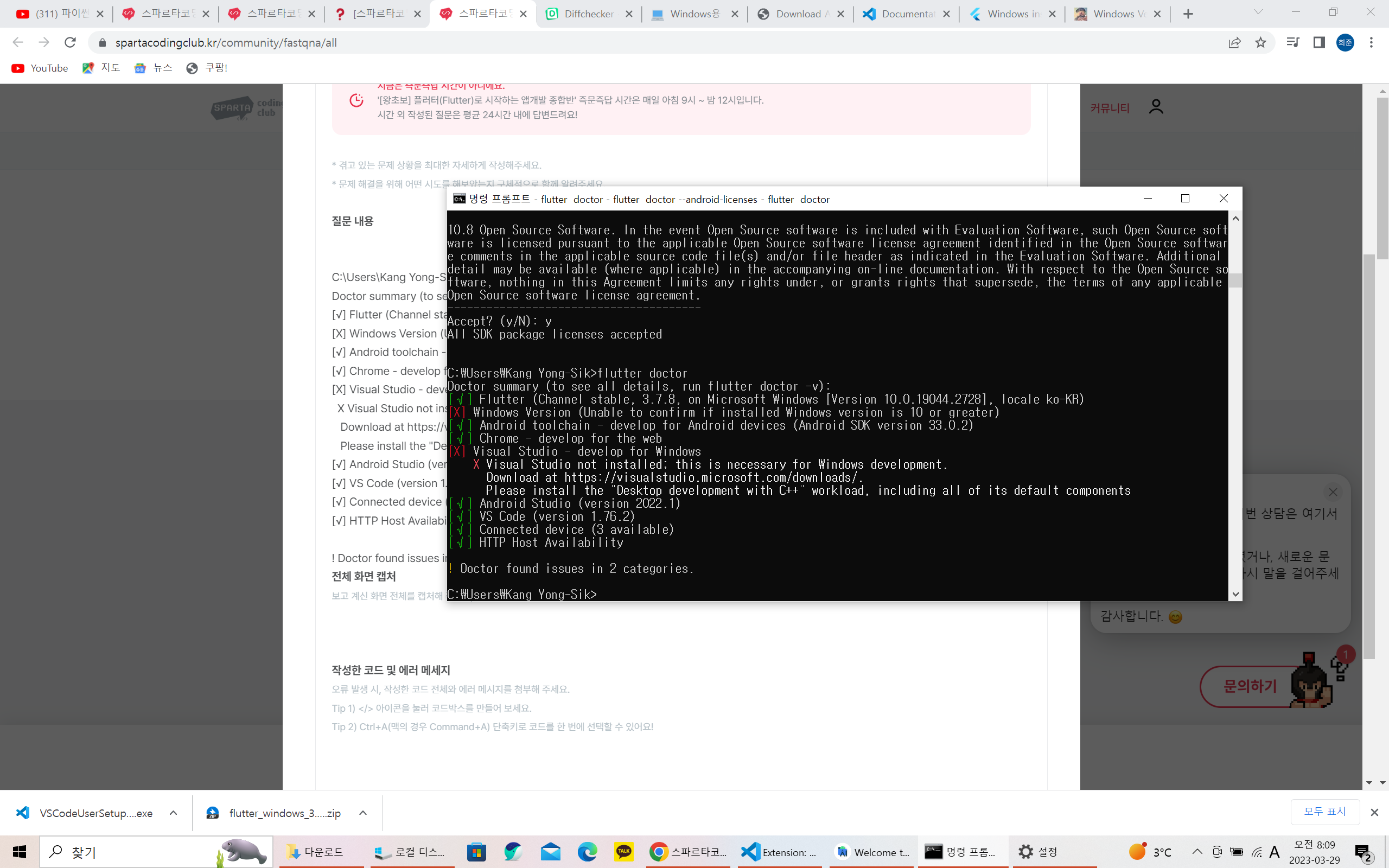Screen dimensions: 1389x868
Task: Close the downloads bar
Action: (1374, 812)
